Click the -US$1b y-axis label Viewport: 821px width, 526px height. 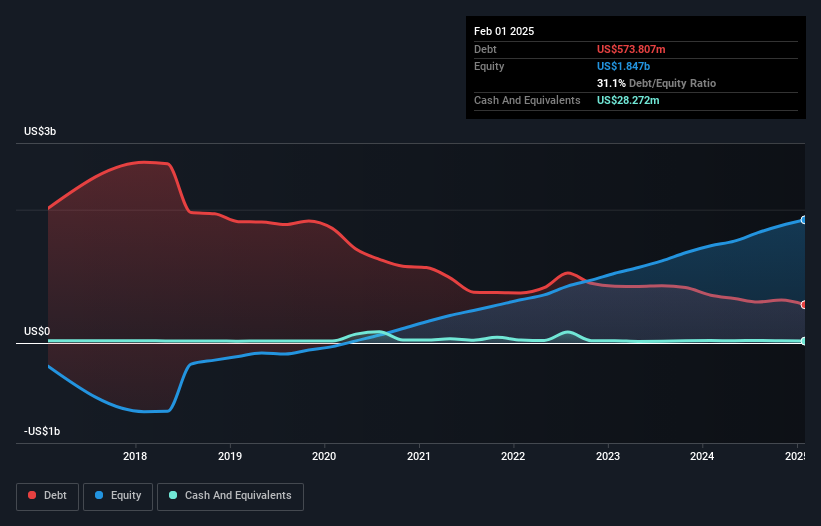(42, 431)
